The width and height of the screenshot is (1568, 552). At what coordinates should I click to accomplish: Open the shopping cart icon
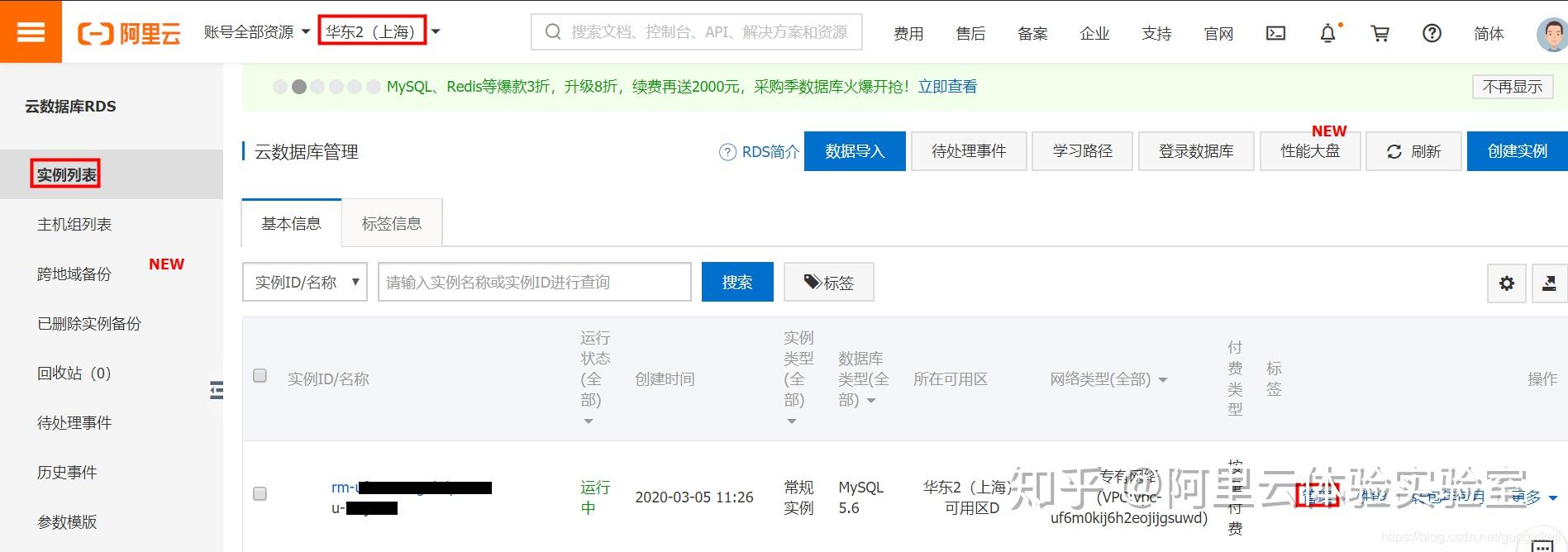(x=1380, y=33)
